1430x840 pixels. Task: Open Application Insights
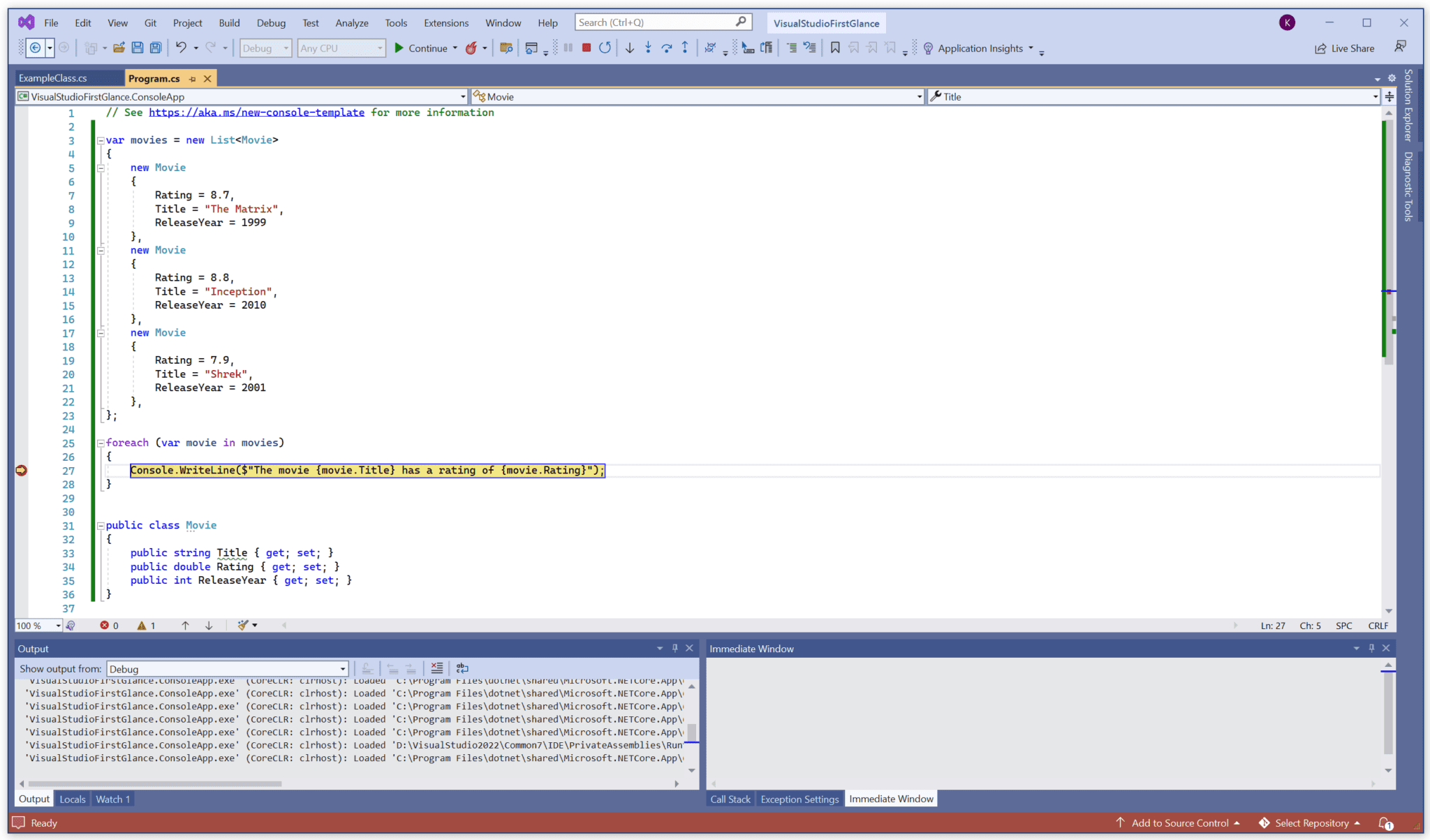pos(980,47)
